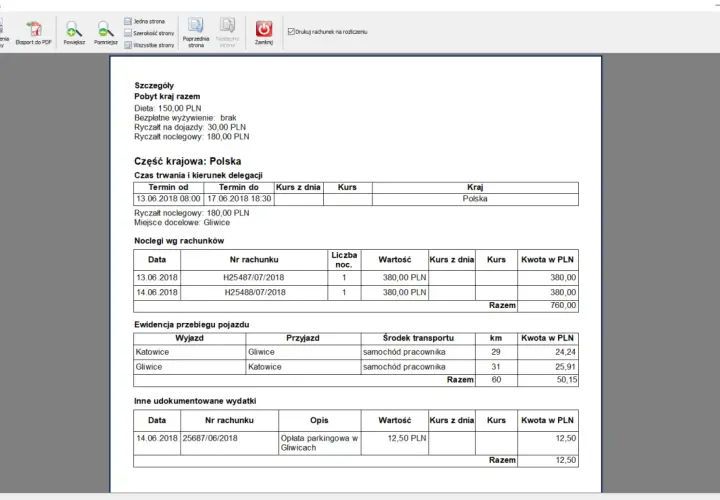720x500 pixels.
Task: Click the 60 km total cell
Action: (496, 380)
